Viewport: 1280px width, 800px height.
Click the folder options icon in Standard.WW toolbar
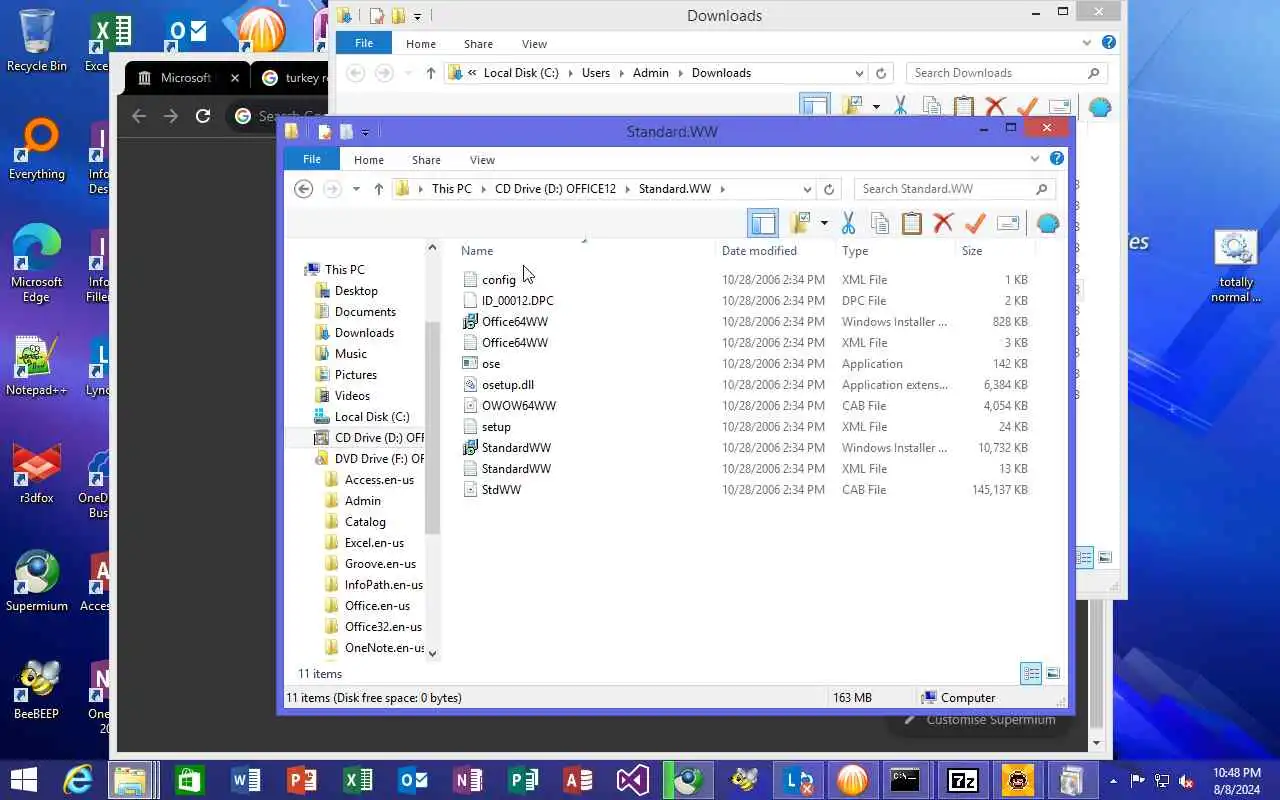tap(800, 223)
